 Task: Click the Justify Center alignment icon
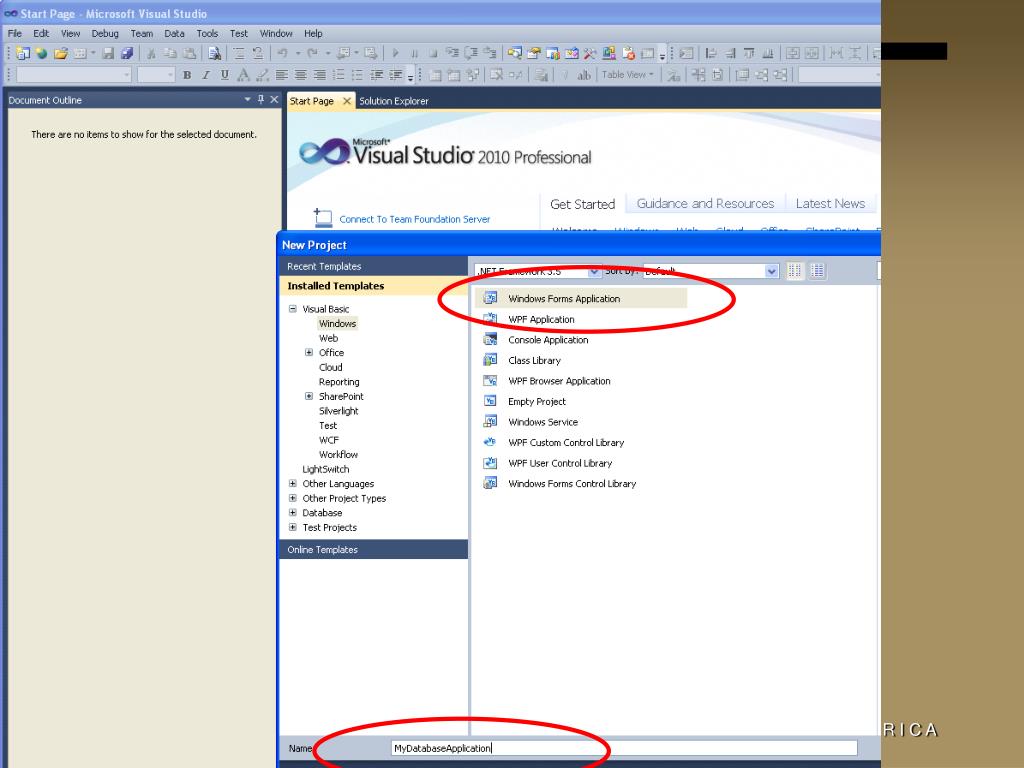[300, 75]
